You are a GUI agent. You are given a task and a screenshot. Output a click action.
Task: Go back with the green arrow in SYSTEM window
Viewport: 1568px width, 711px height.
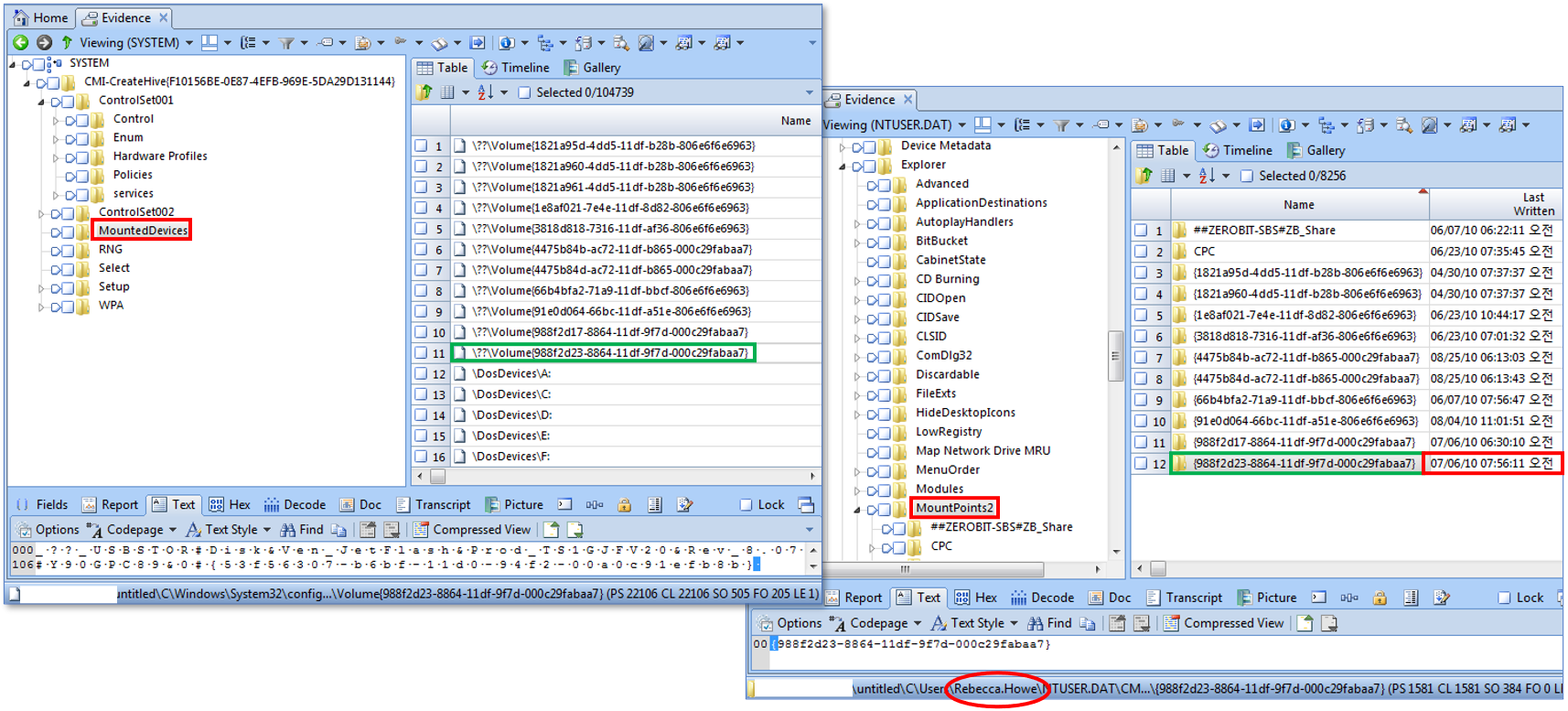click(20, 42)
